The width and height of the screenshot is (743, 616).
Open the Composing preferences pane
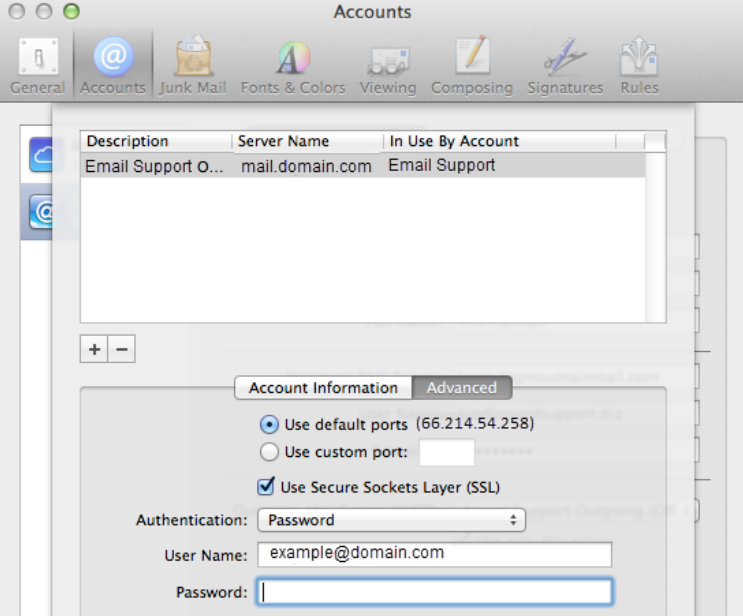pyautogui.click(x=471, y=65)
